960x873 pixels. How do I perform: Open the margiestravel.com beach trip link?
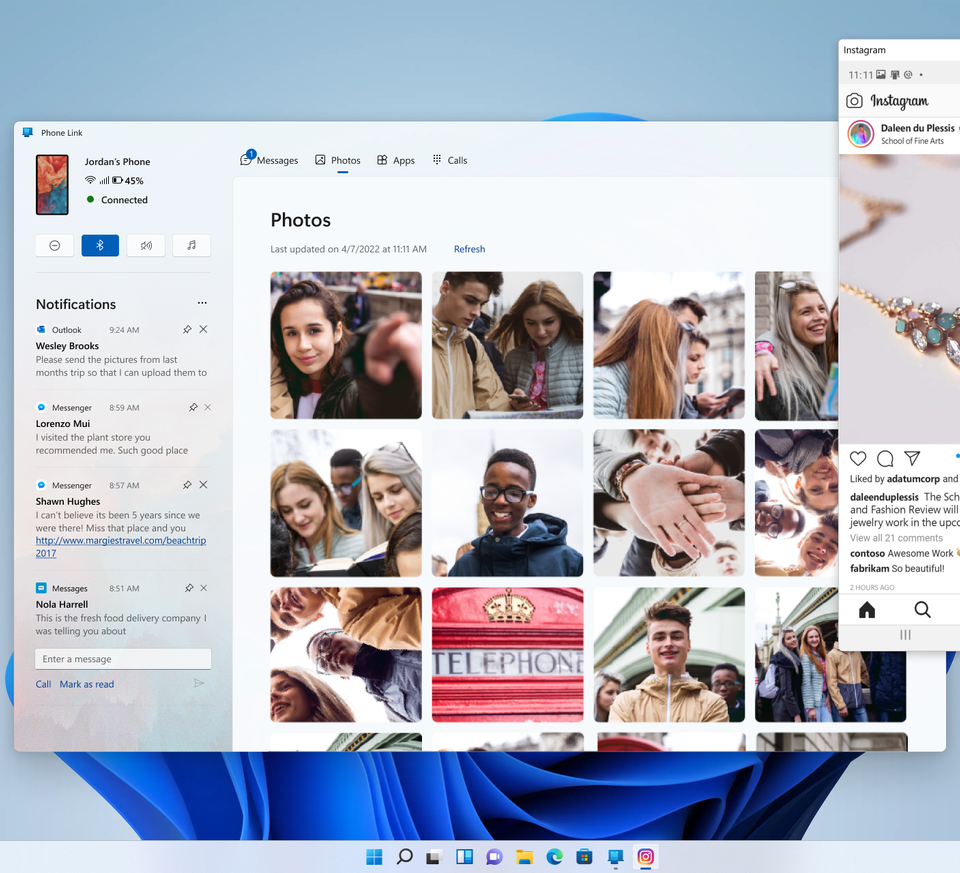pos(120,546)
